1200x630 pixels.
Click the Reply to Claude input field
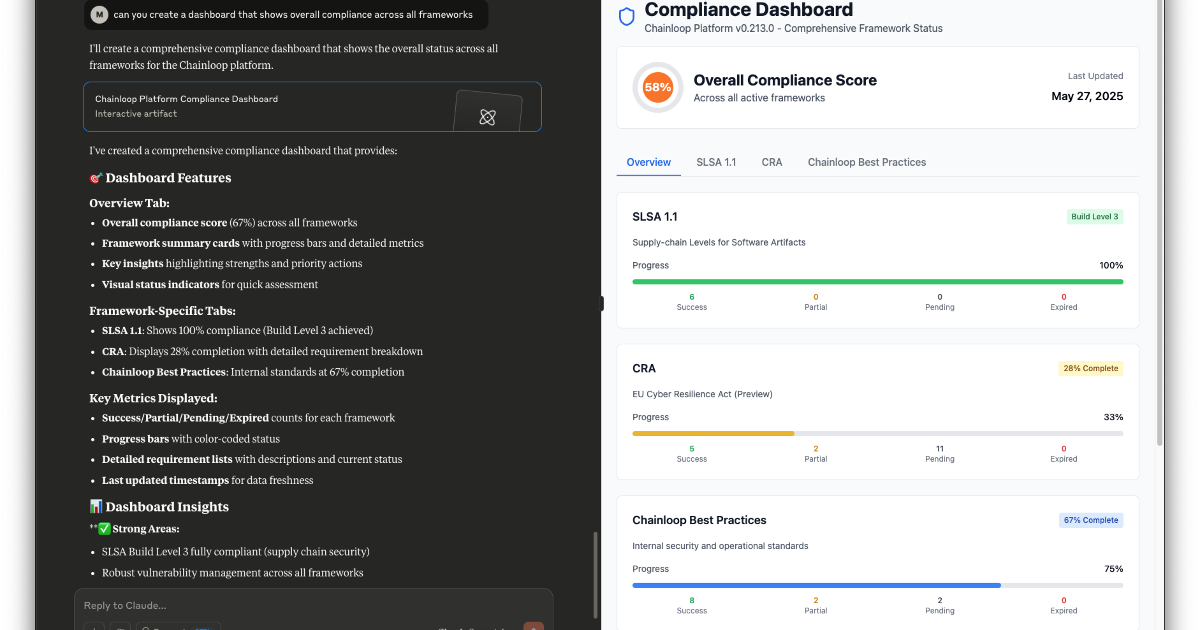pyautogui.click(x=300, y=605)
